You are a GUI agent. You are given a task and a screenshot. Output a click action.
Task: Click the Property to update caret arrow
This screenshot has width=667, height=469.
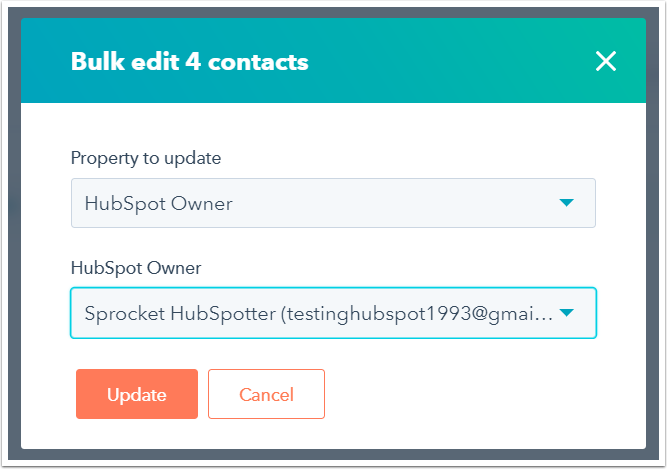pos(567,203)
